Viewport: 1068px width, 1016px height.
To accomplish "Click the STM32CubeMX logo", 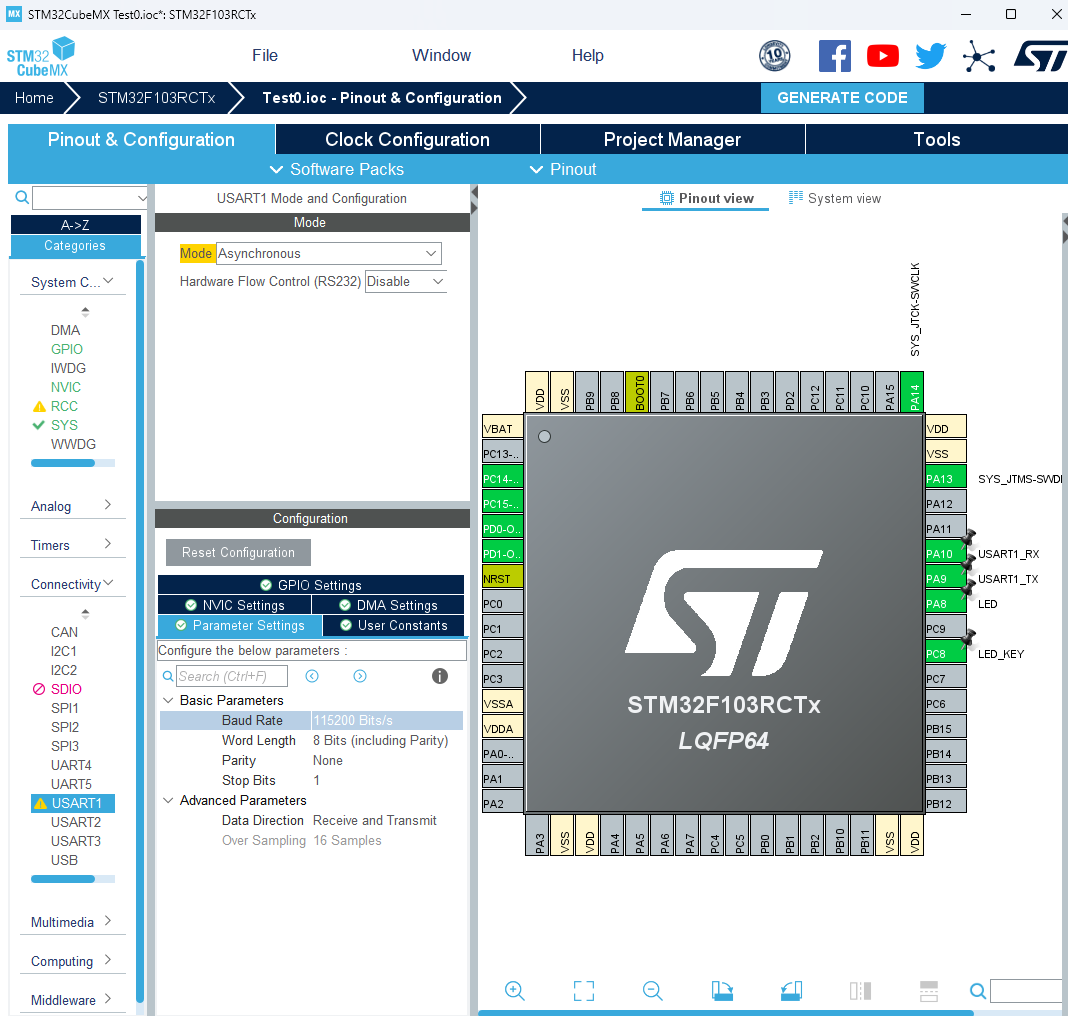I will tap(41, 57).
